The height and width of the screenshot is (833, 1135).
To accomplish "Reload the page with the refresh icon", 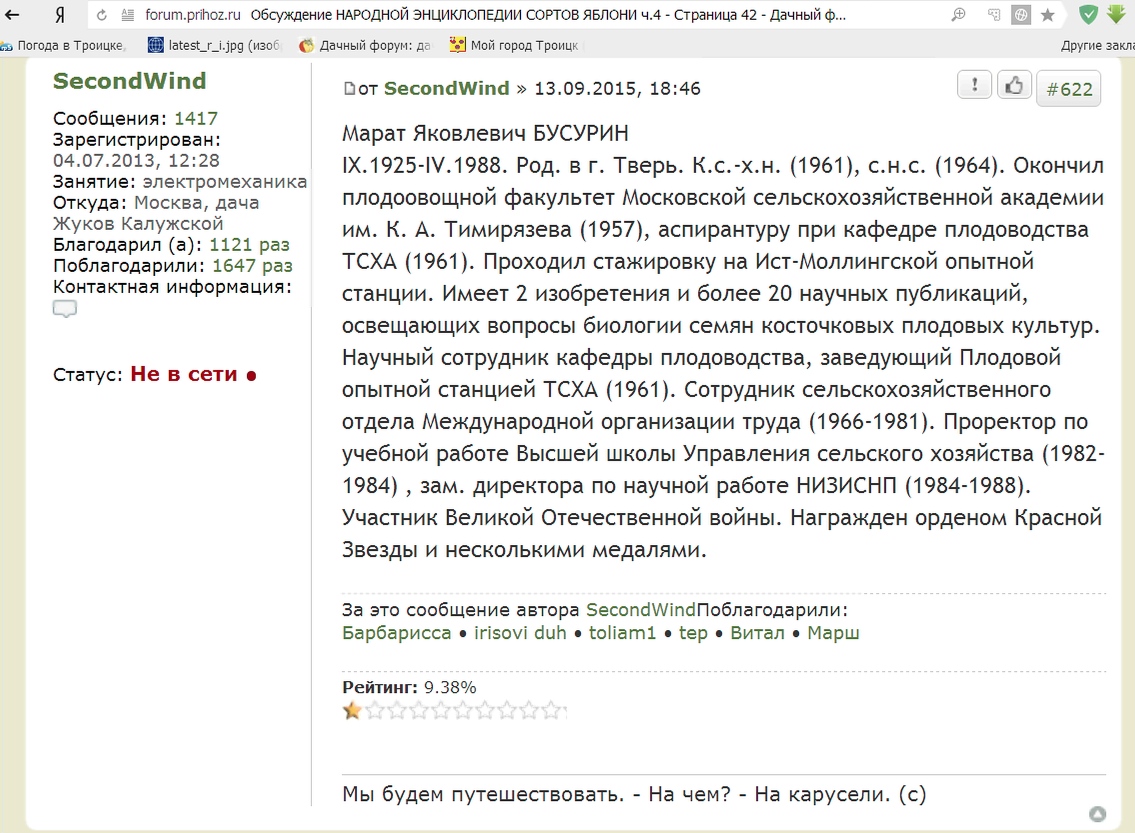I will click(102, 15).
